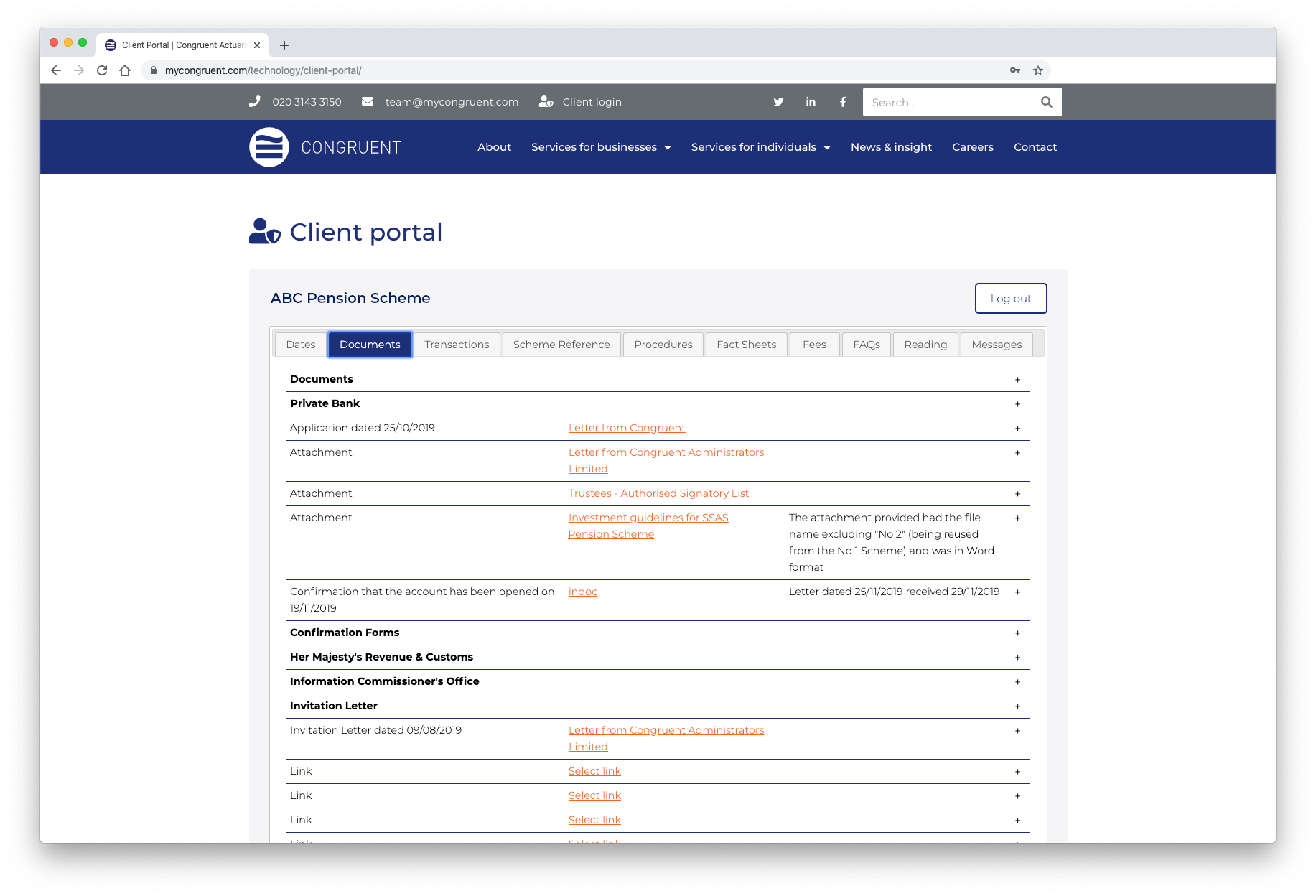1316x896 pixels.
Task: Open the Contact menu item
Action: [x=1035, y=147]
